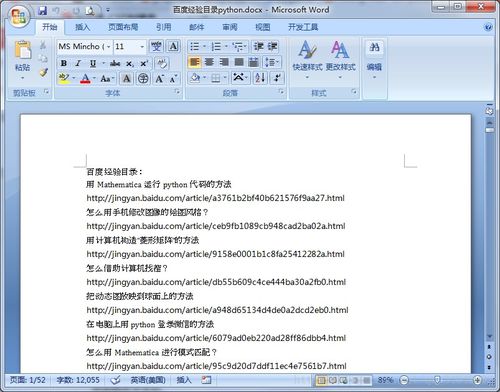Align text left
The width and height of the screenshot is (500, 392).
[x=195, y=62]
